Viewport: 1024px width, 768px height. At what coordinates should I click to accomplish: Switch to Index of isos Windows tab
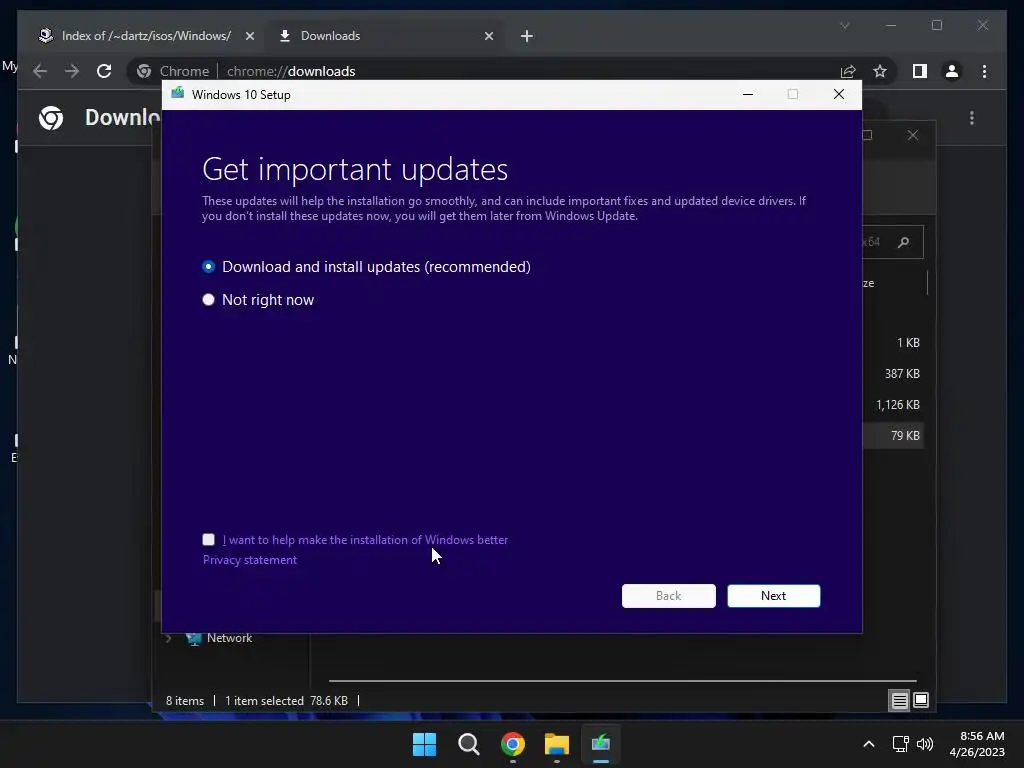point(146,36)
